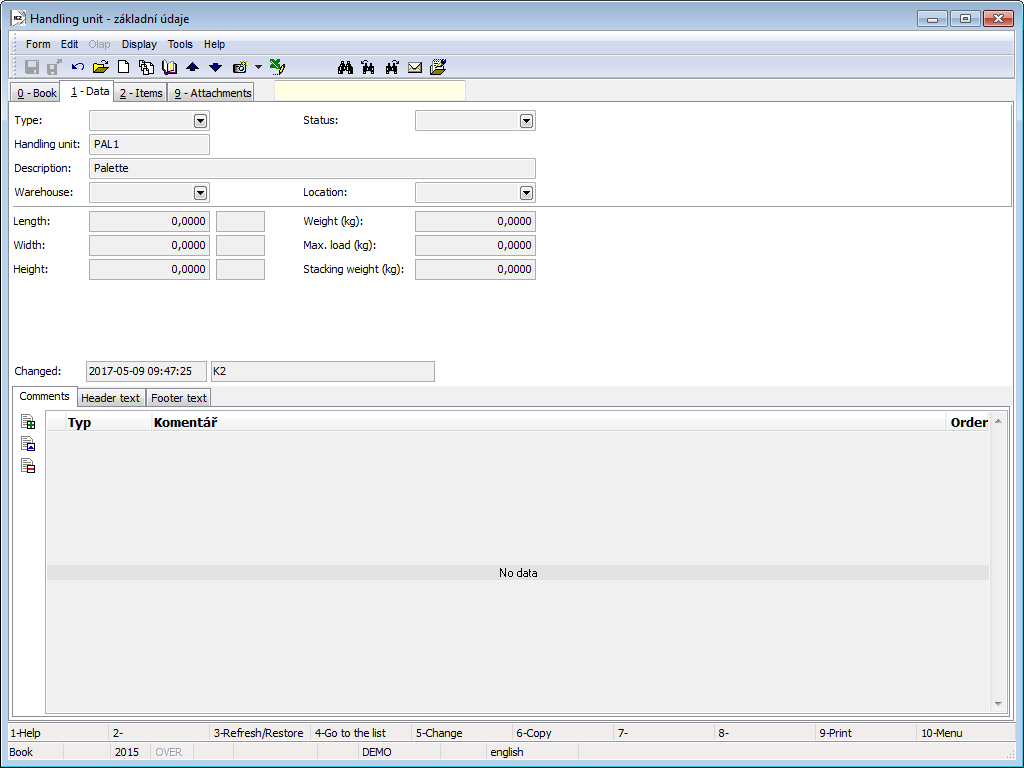The width and height of the screenshot is (1024, 768).
Task: Expand the Status dropdown list
Action: pos(526,121)
